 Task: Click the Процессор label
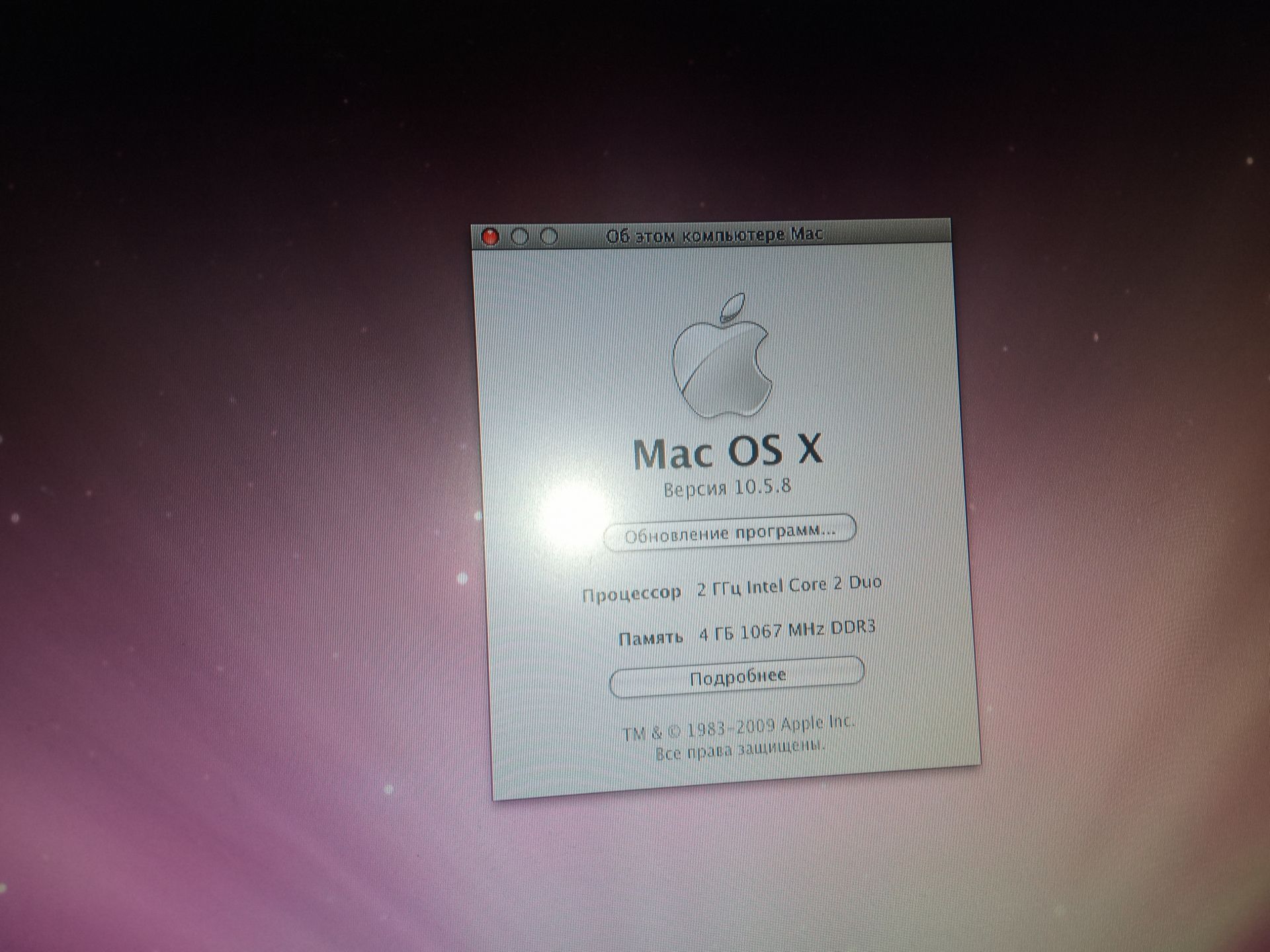632,594
